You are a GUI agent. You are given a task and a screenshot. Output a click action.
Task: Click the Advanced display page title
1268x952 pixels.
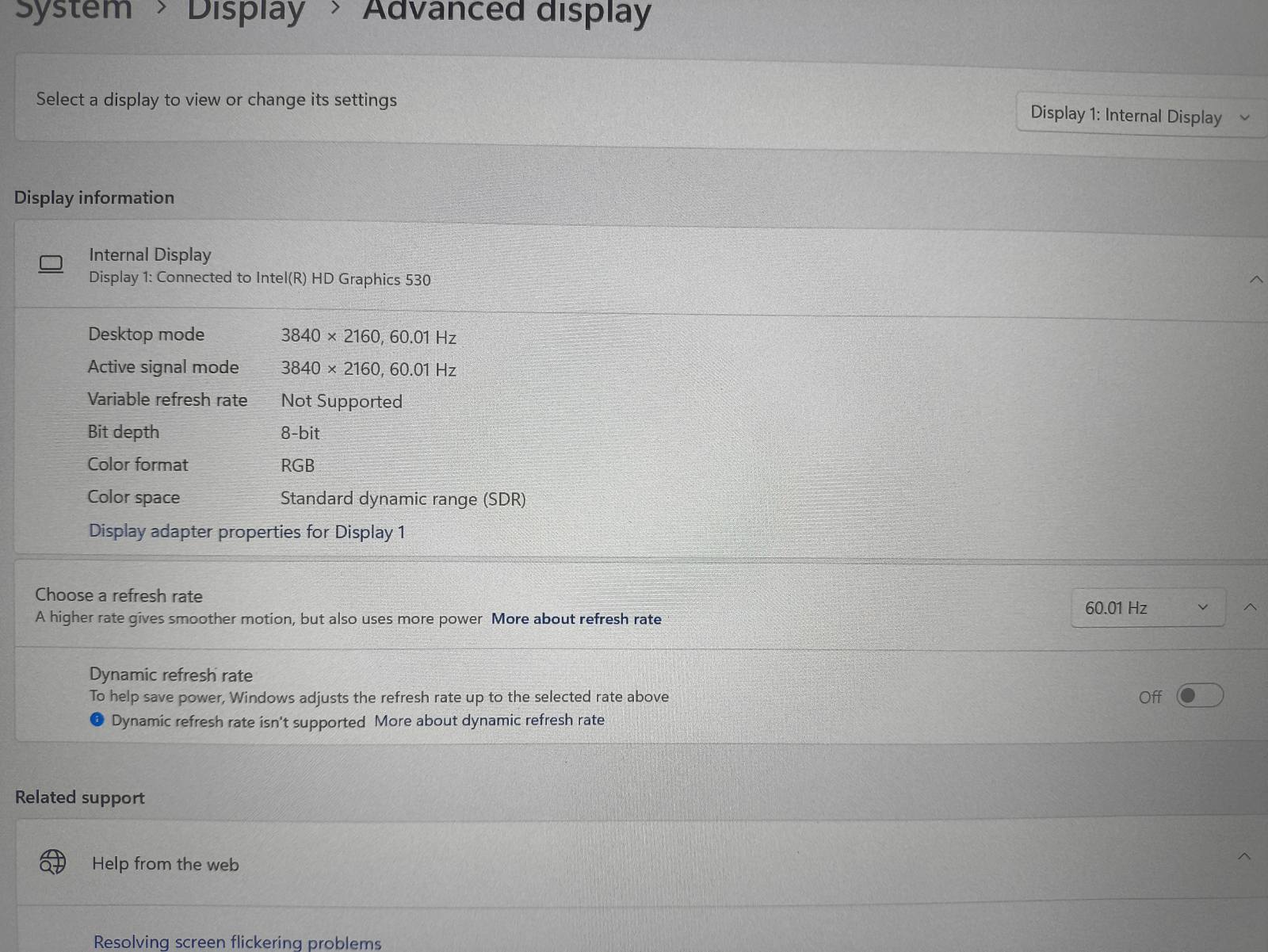(x=506, y=12)
